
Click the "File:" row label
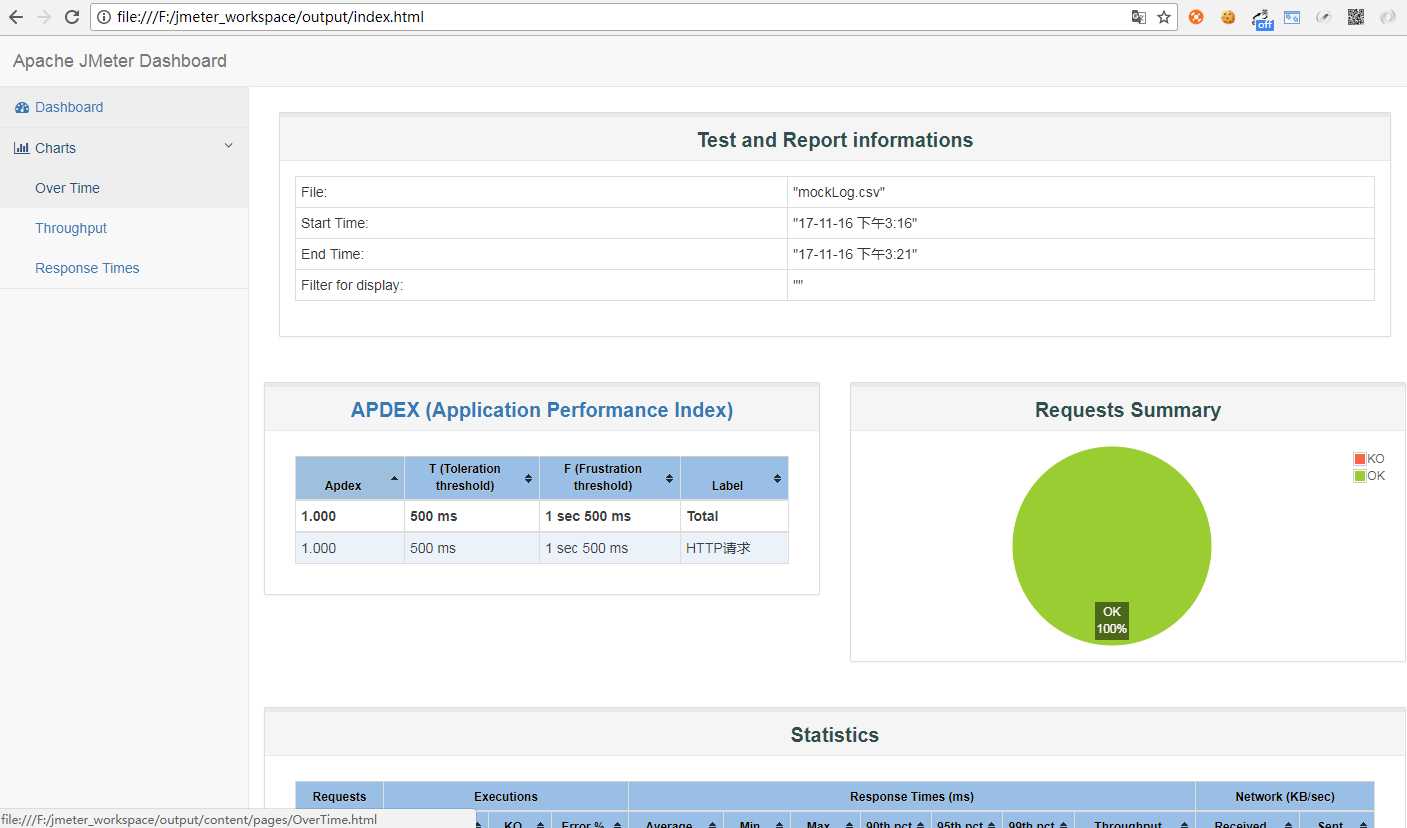pyautogui.click(x=314, y=192)
